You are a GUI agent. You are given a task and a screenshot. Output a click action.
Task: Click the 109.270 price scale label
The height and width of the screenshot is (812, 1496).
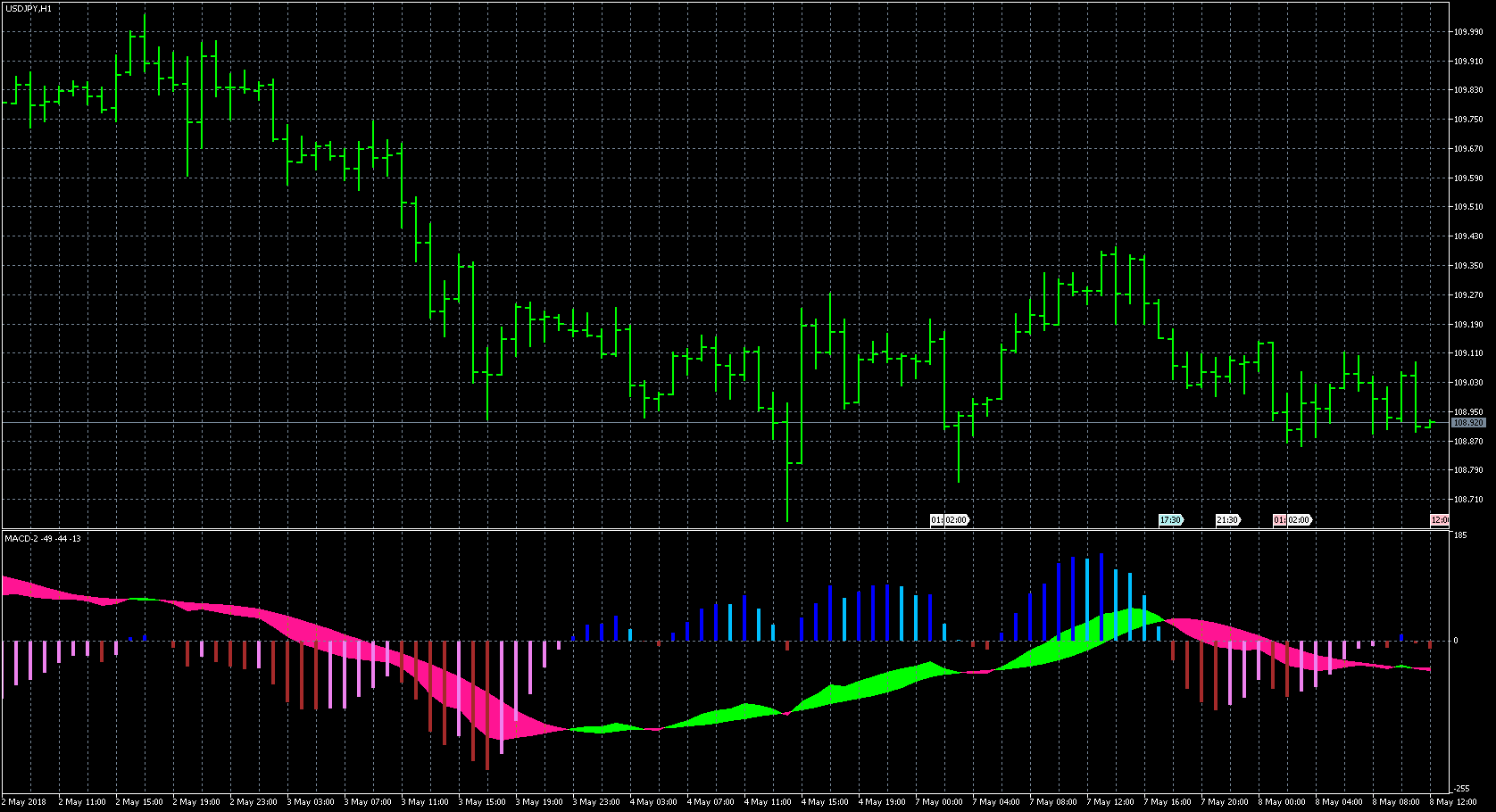(x=1468, y=295)
